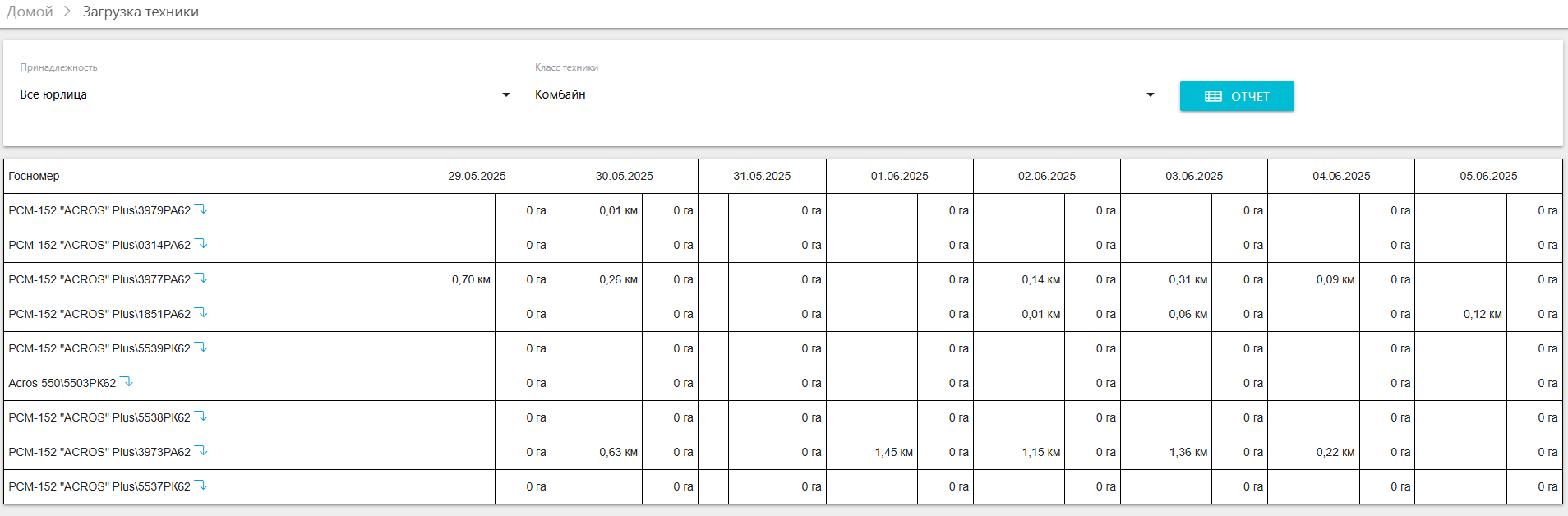
Task: Expand the Класс техники dropdown arrow
Action: pos(1150,94)
